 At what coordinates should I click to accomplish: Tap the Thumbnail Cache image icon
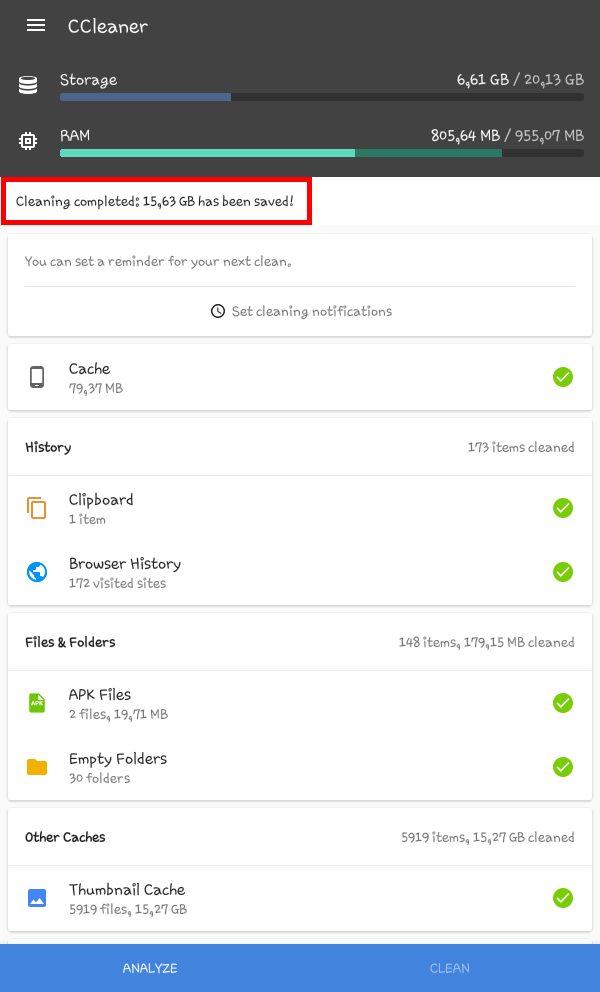[37, 898]
